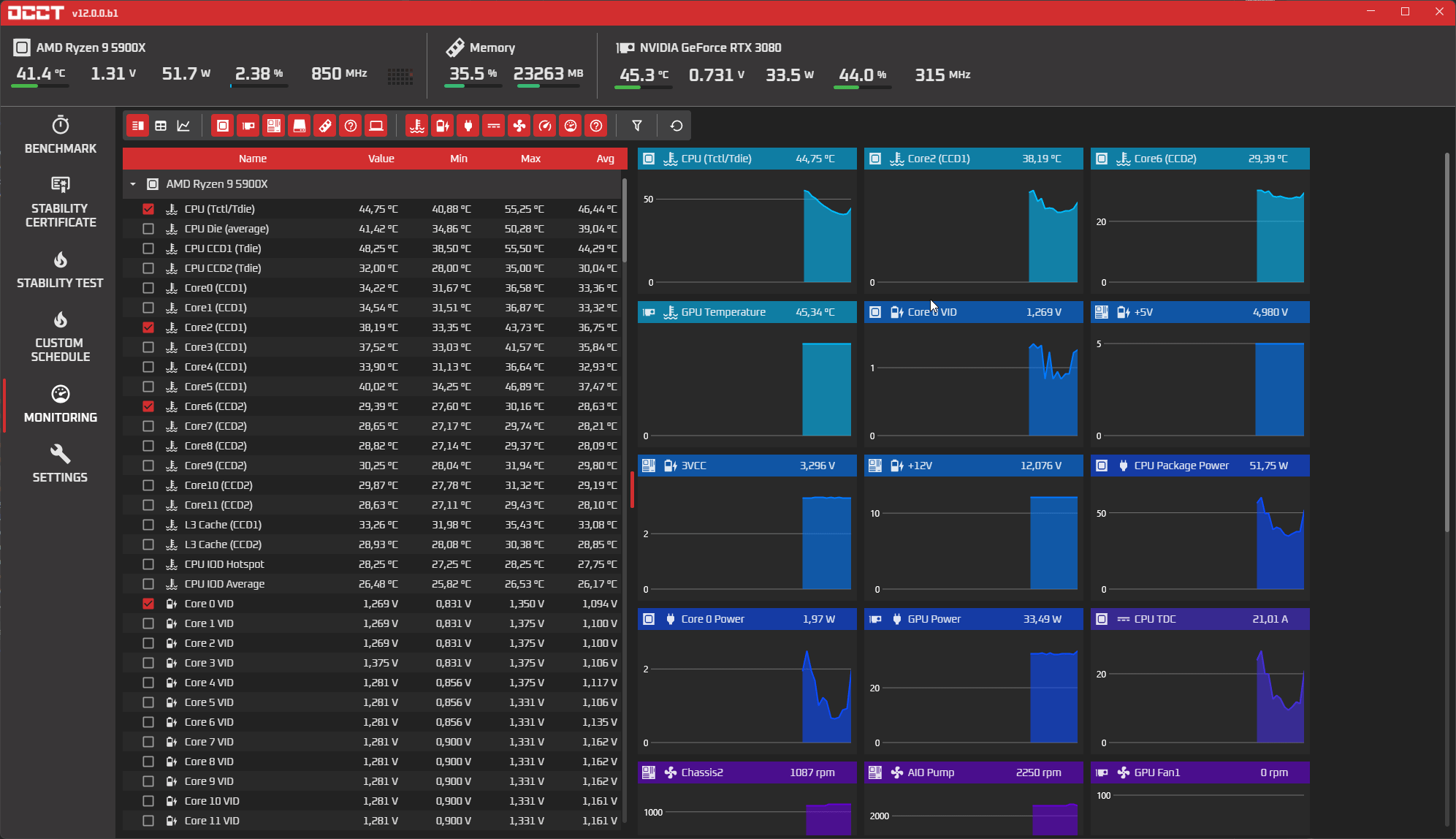Uncheck the CPU (Tctl/Tdie) sensor checkbox

[148, 208]
